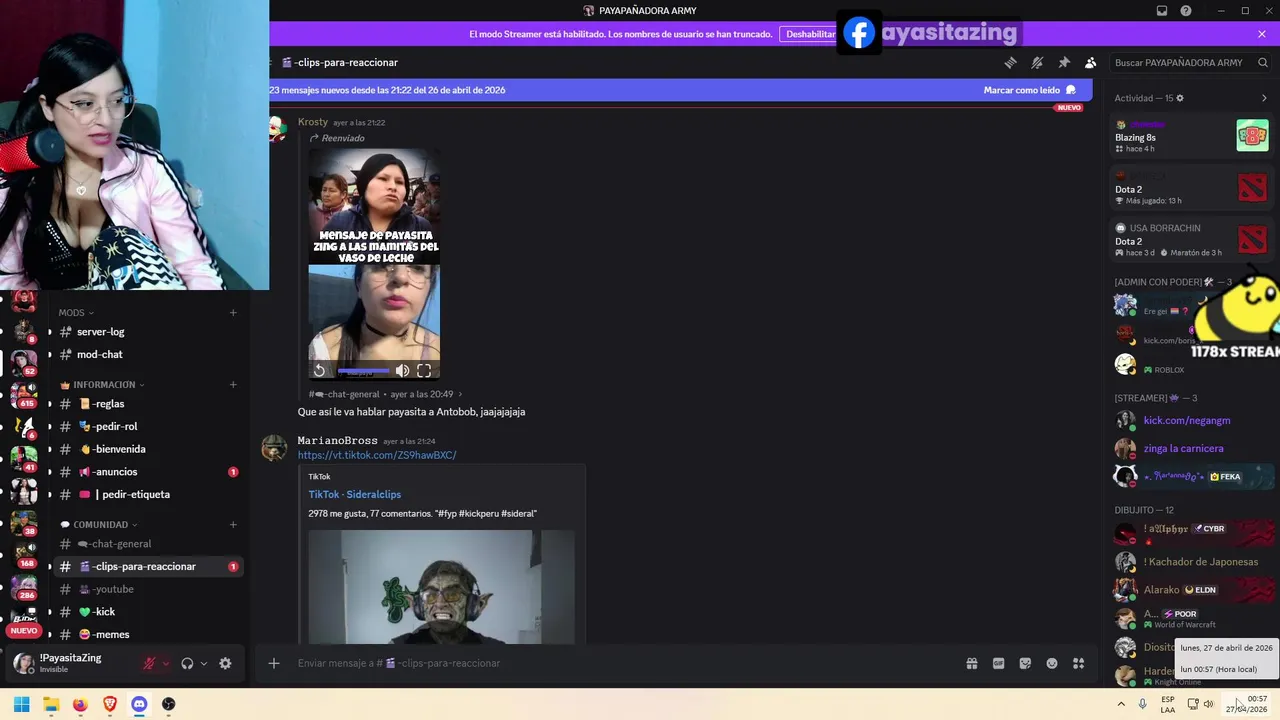Open Actividad settings gear icon

coord(1180,98)
